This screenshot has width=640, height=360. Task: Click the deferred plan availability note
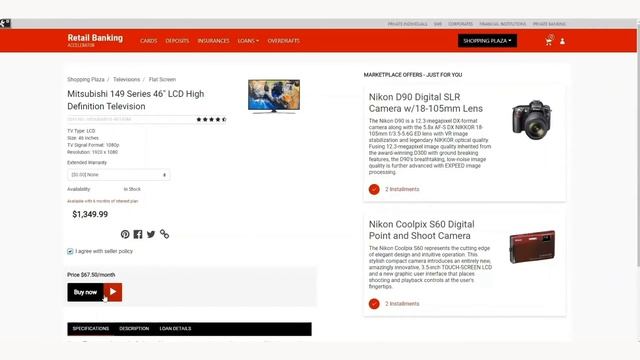click(102, 201)
